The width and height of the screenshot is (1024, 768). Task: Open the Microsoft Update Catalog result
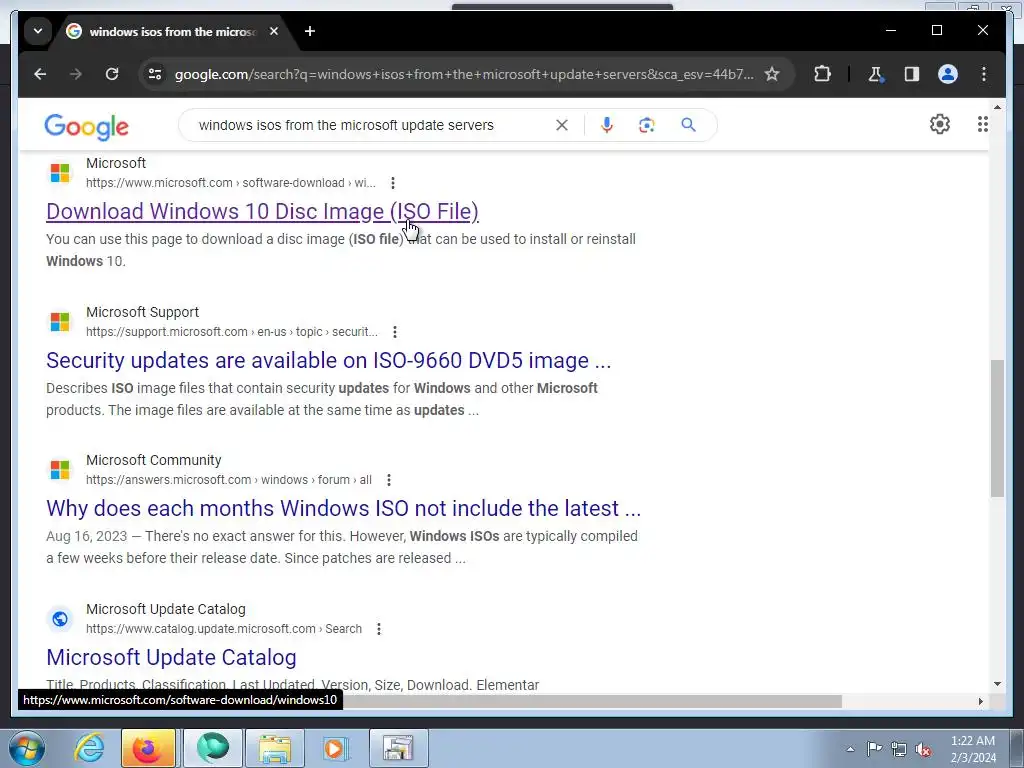click(171, 657)
